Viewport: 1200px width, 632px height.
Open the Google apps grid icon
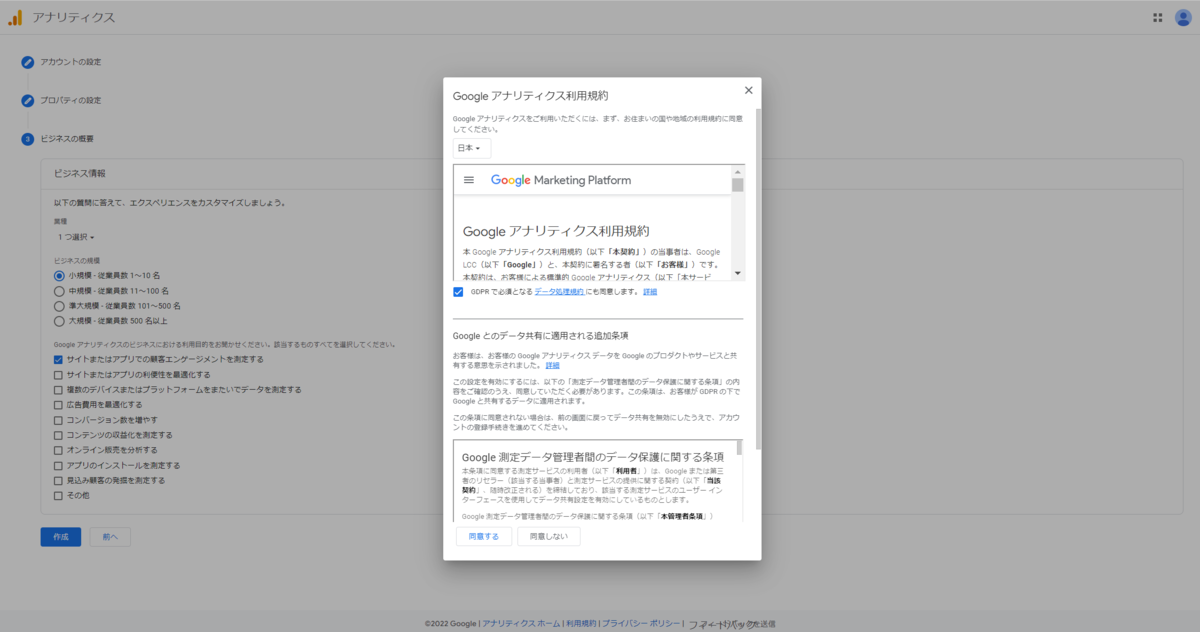(1158, 17)
